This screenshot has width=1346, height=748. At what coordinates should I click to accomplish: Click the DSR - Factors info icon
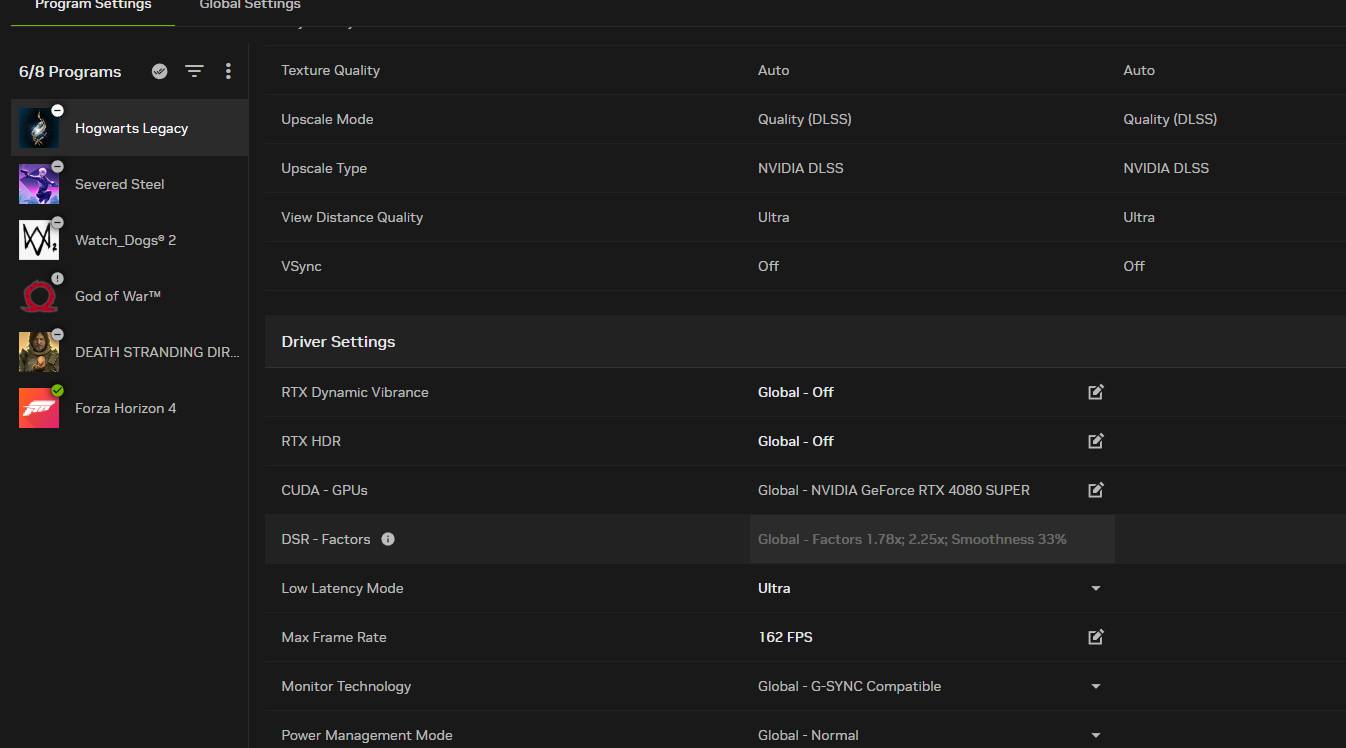tap(388, 539)
